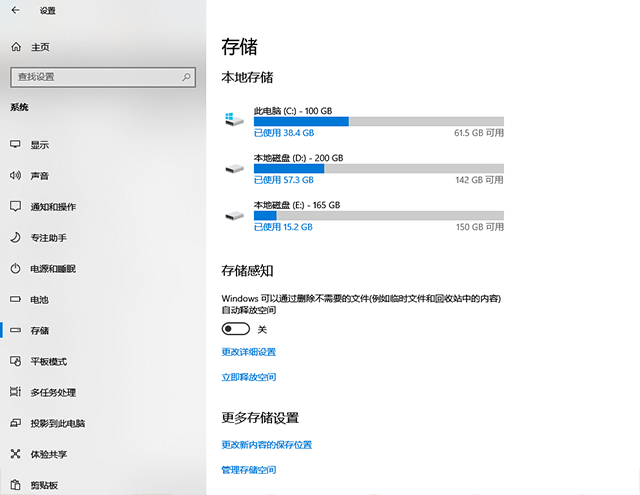Click the C: drive usage bar
Viewport: 640px width, 495px height.
click(379, 121)
